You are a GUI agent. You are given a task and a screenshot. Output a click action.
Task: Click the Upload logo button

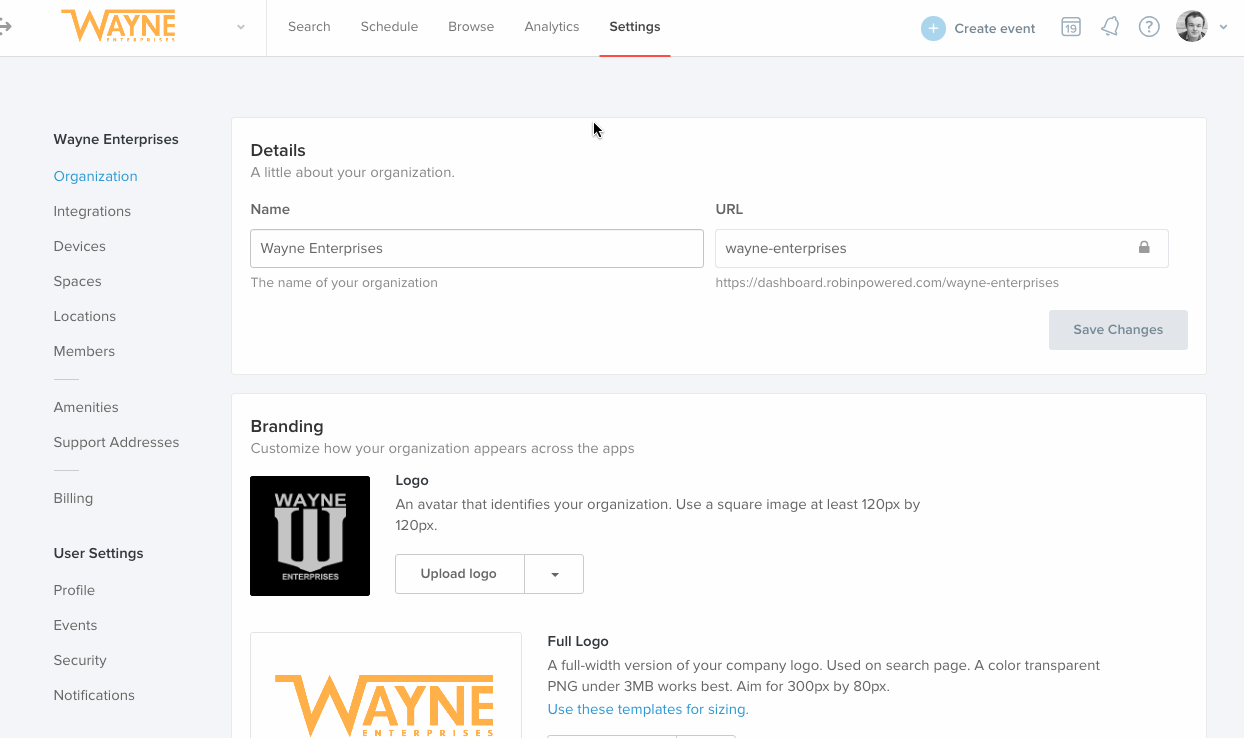point(458,574)
